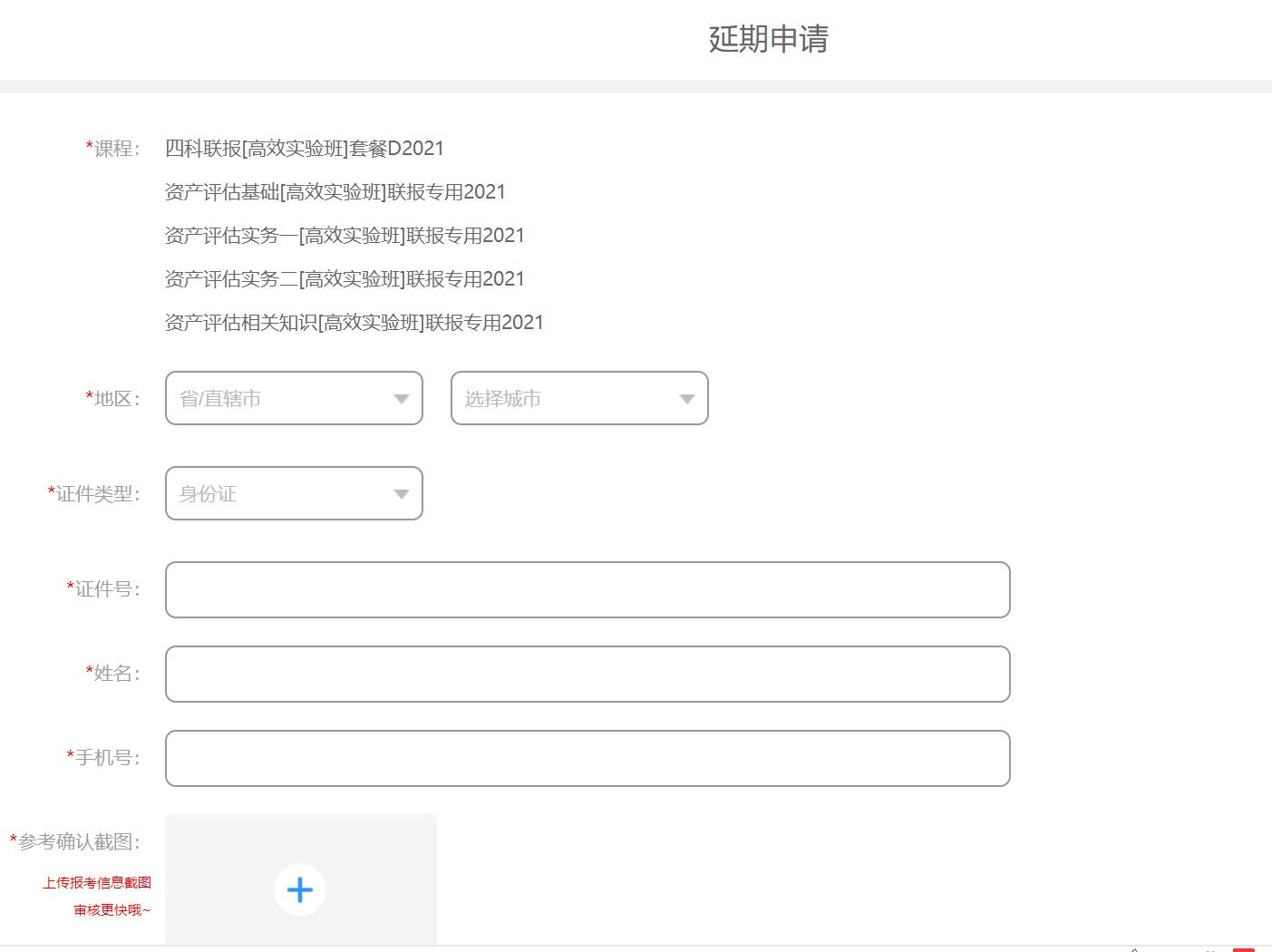Click course text 资产评估相关知识[高效实验班]联报专用2021
The height and width of the screenshot is (952, 1272).
tap(354, 322)
